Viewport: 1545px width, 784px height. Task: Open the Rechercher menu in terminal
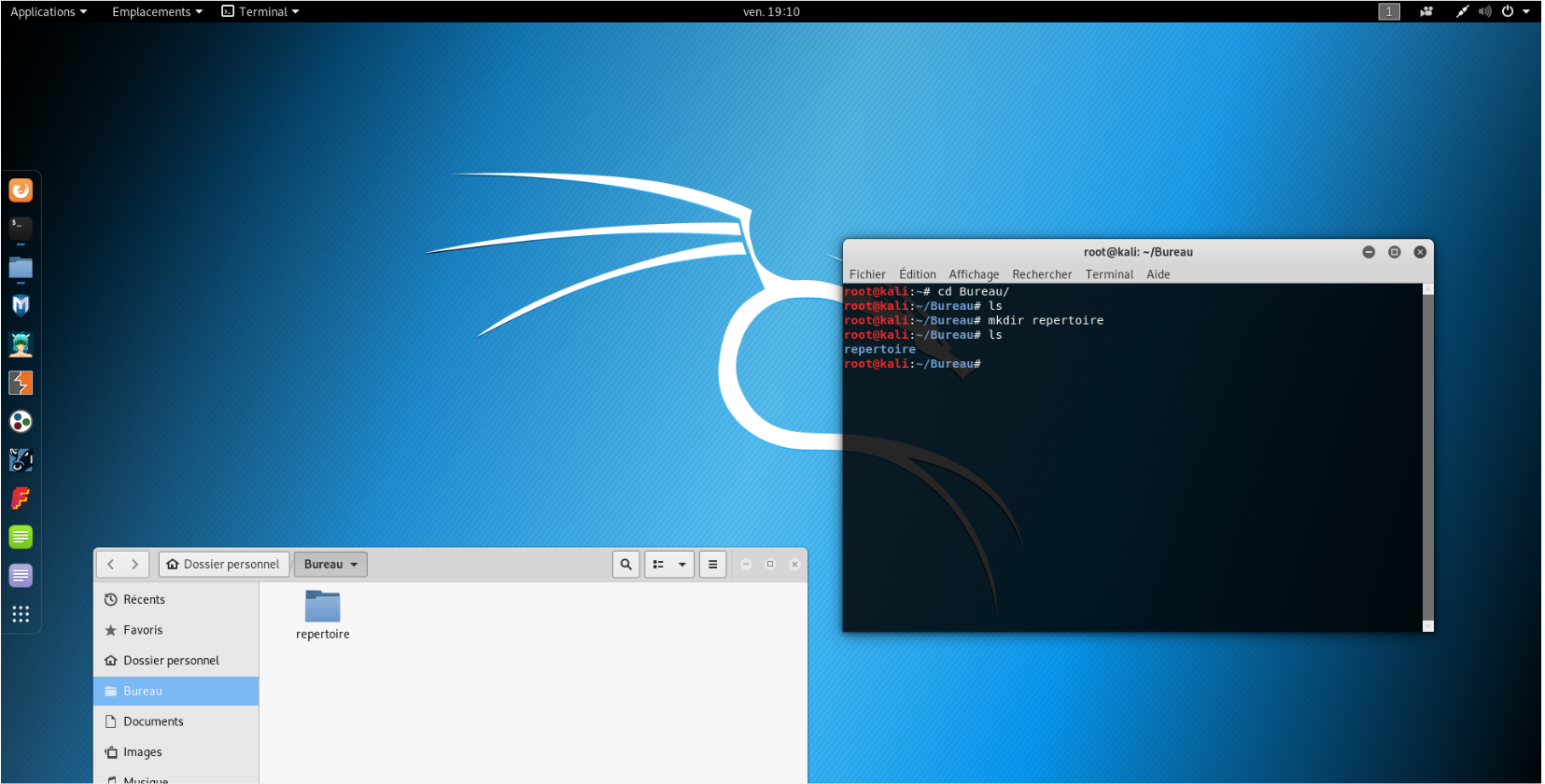click(x=1042, y=274)
